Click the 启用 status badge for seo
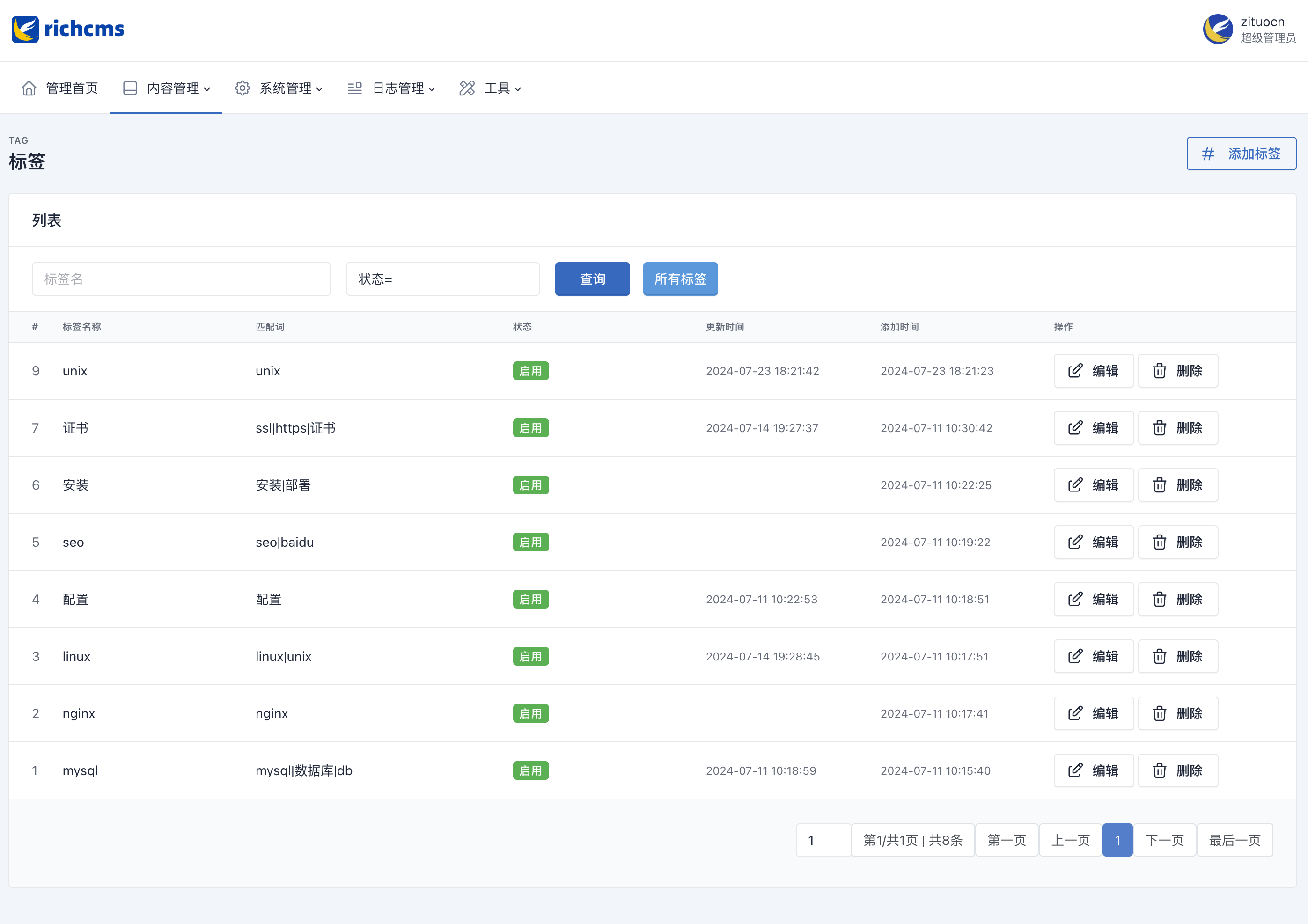 [x=530, y=542]
